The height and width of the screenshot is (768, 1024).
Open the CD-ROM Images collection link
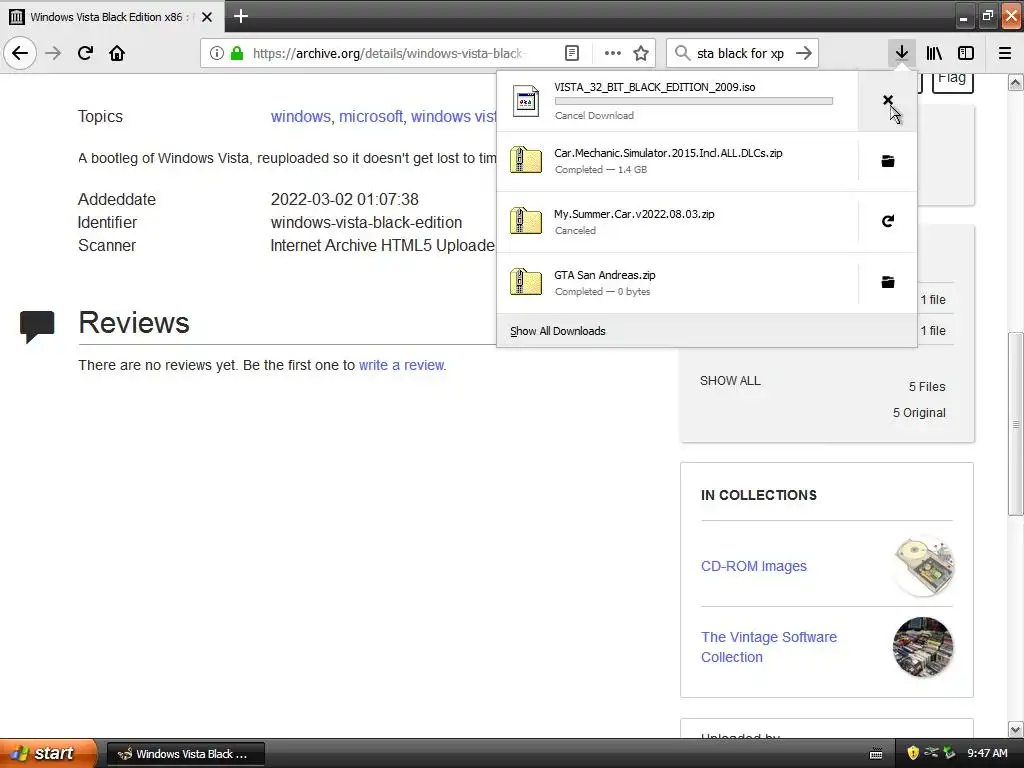click(x=754, y=566)
